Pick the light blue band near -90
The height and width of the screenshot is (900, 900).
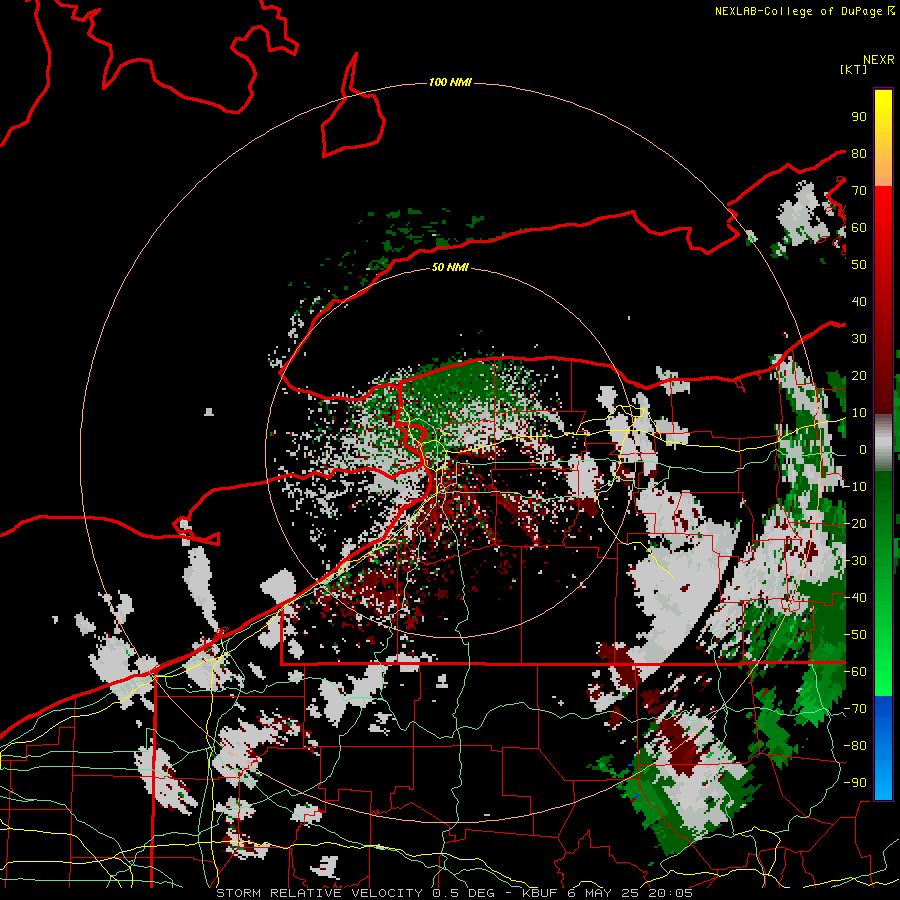tap(883, 781)
